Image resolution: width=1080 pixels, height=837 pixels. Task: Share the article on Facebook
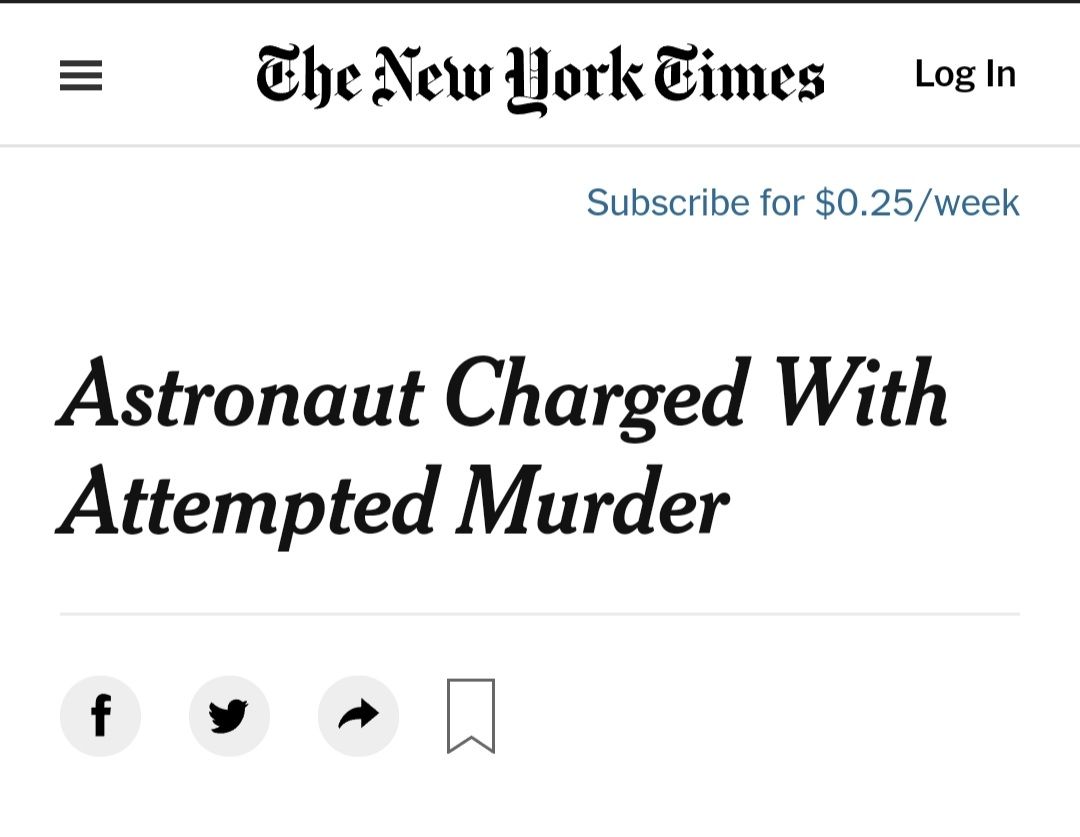click(x=101, y=716)
